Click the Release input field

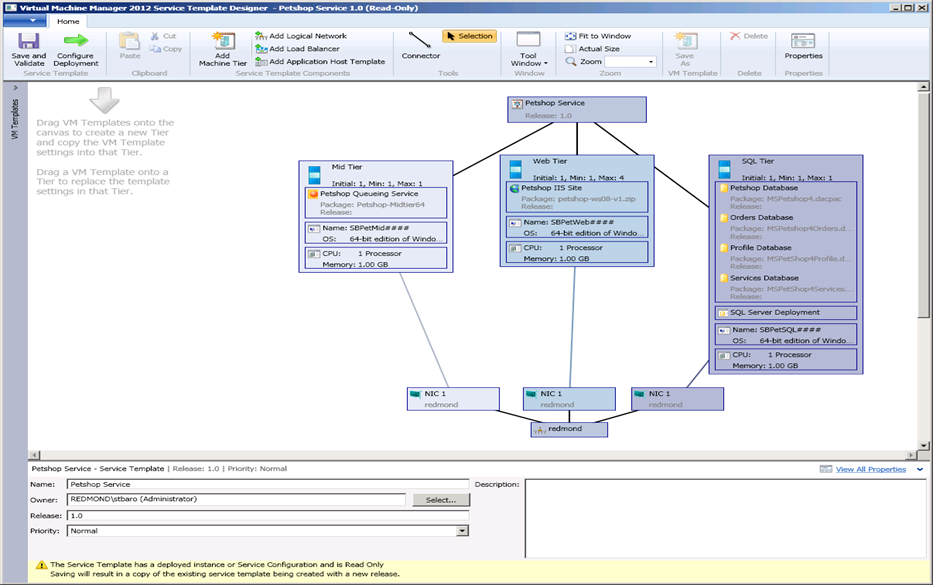(x=268, y=515)
